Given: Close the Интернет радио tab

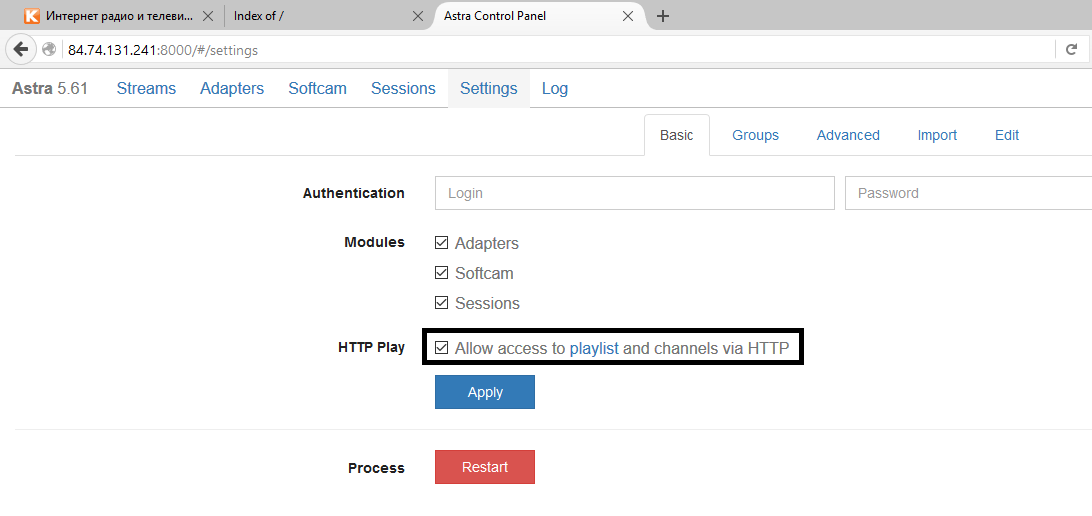Looking at the screenshot, I should click(x=208, y=16).
